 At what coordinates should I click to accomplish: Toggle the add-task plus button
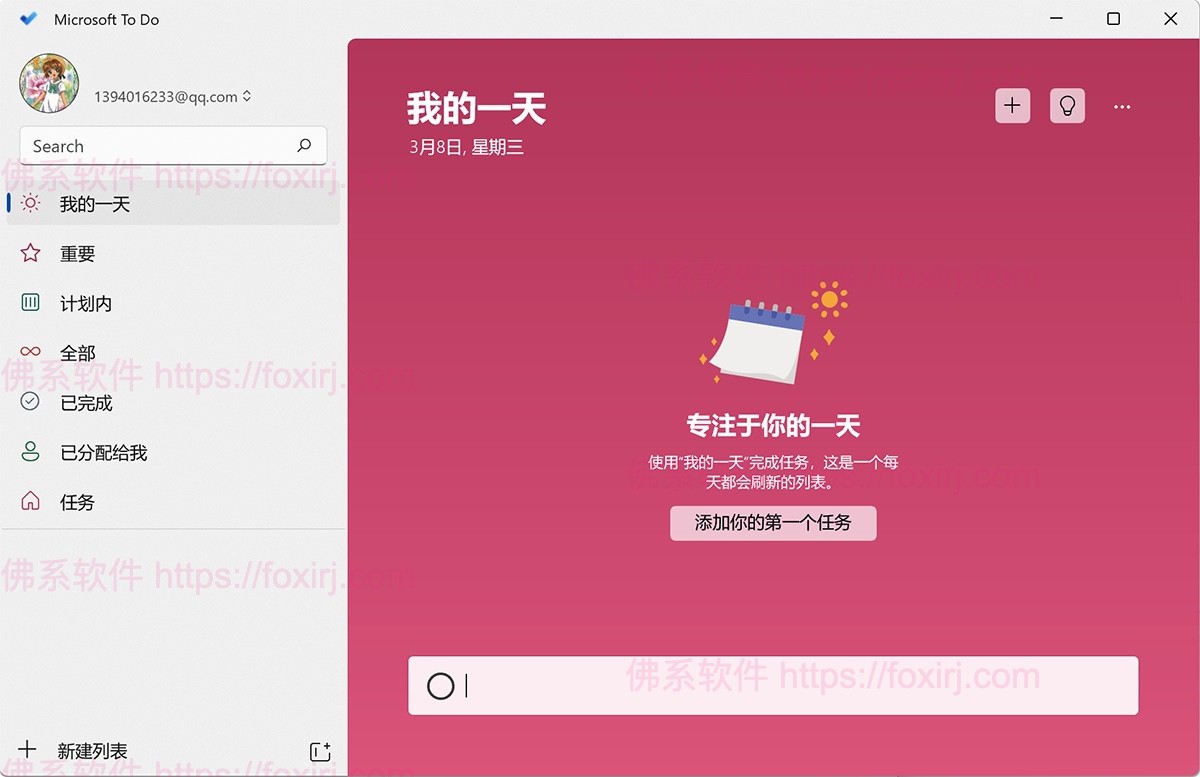click(1011, 105)
